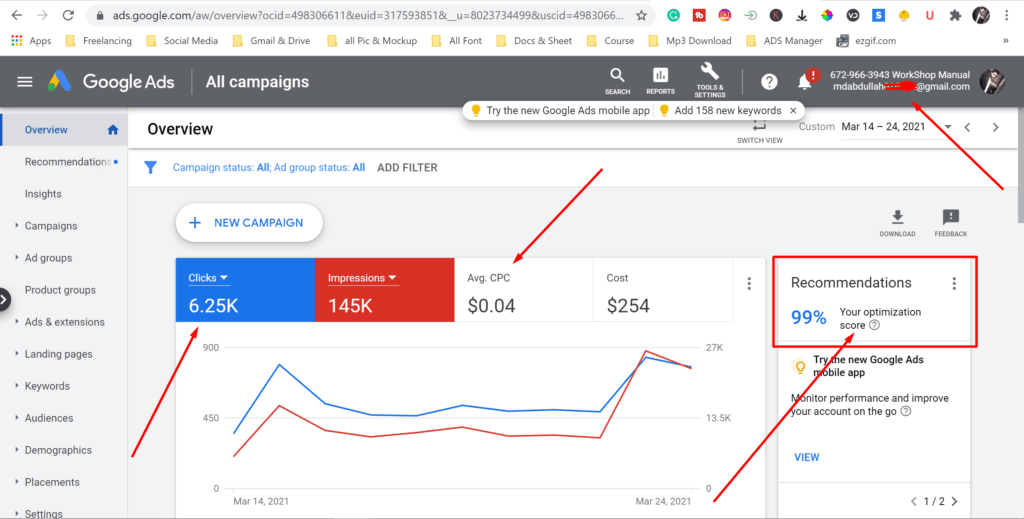
Task: Open the Freelancing bookmark folder
Action: (x=99, y=40)
